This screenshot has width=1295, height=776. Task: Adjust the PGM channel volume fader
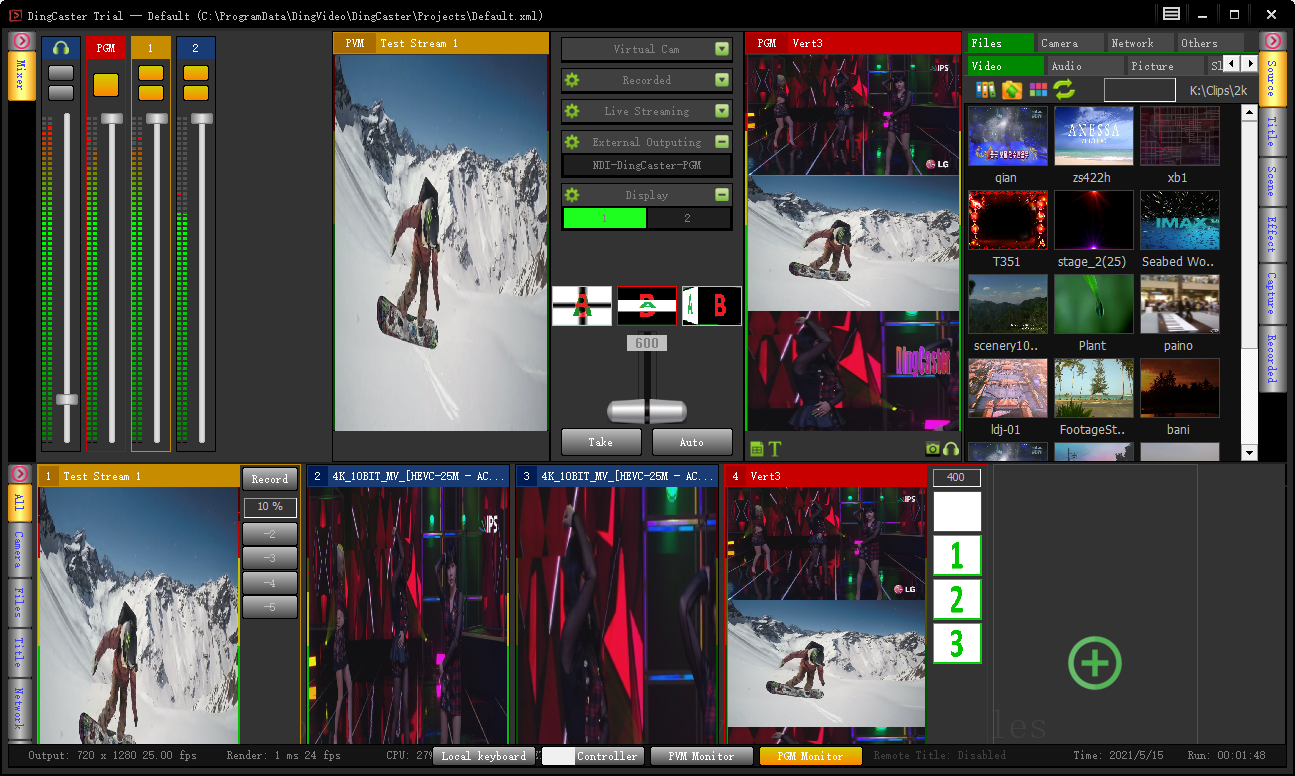click(x=111, y=118)
